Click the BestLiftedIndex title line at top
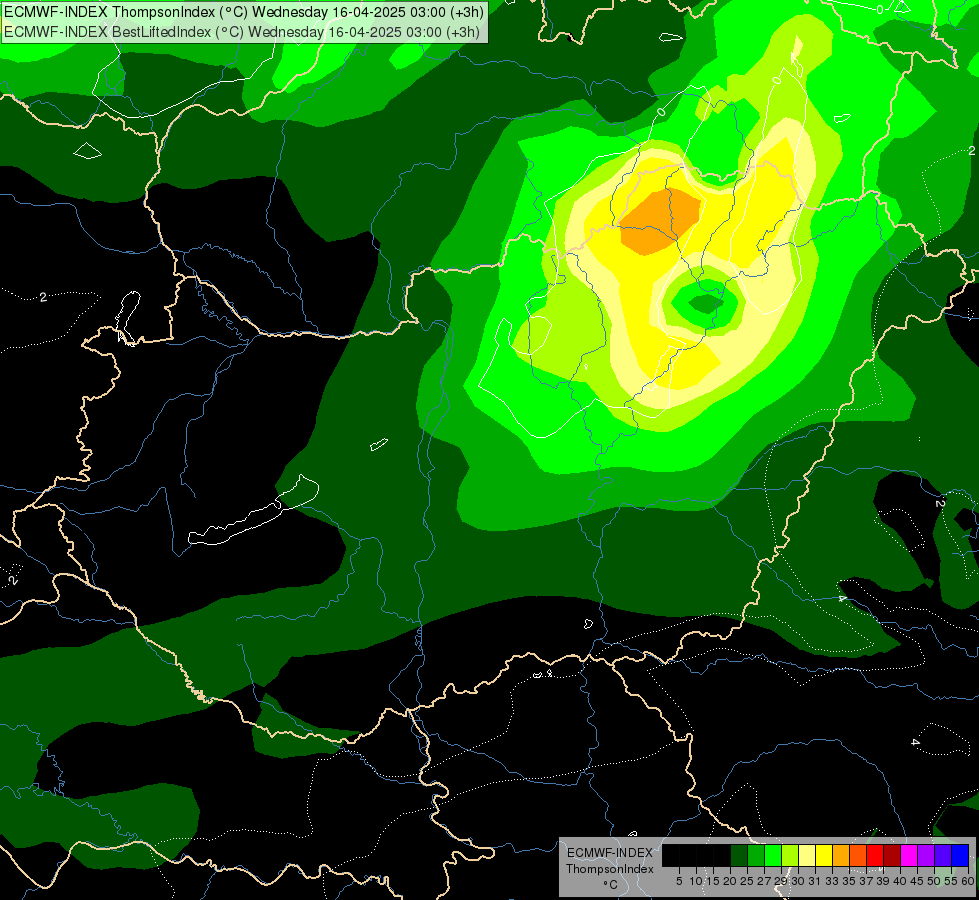The image size is (979, 900). 242,31
